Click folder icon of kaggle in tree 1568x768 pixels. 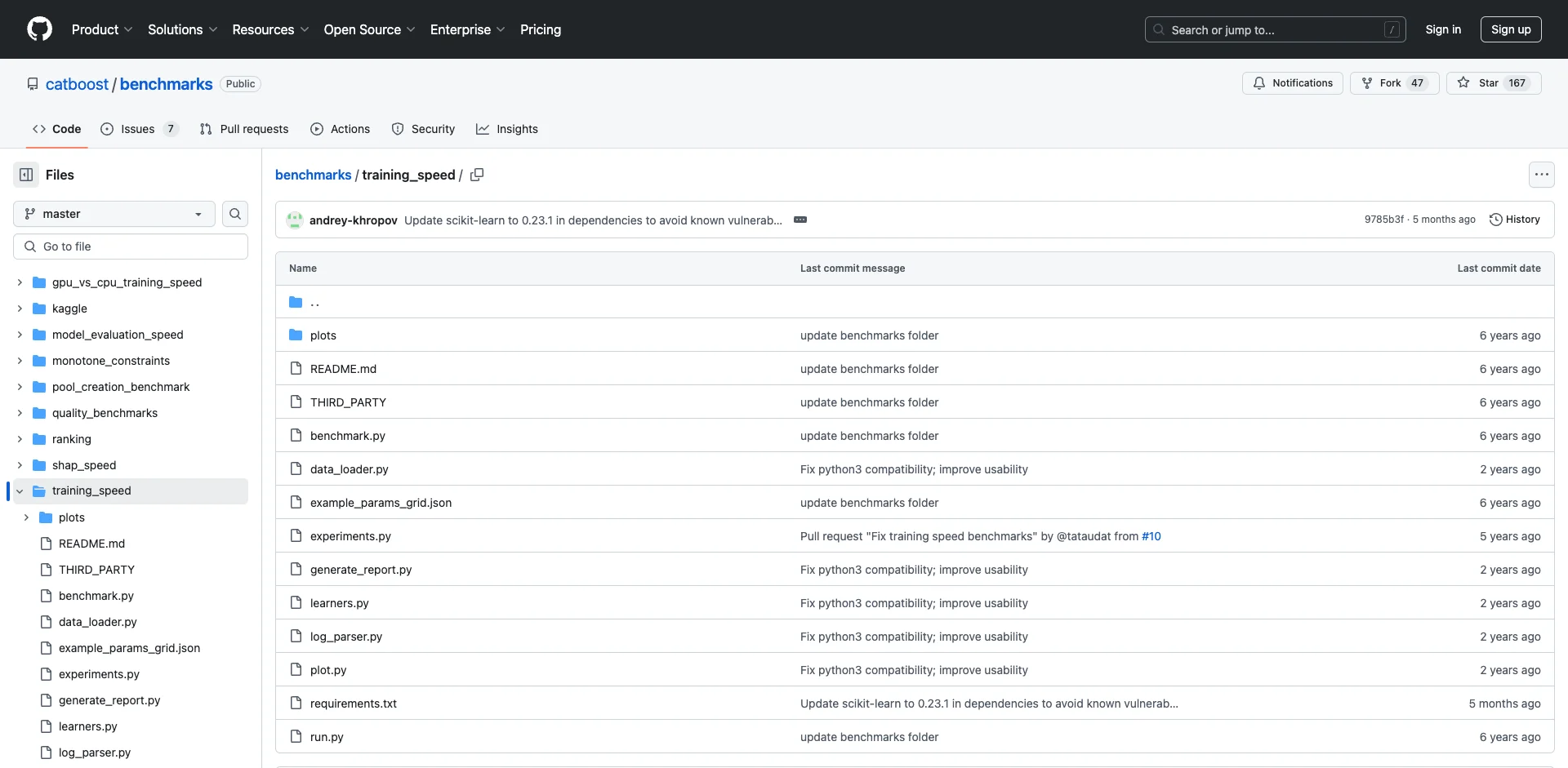(39, 309)
